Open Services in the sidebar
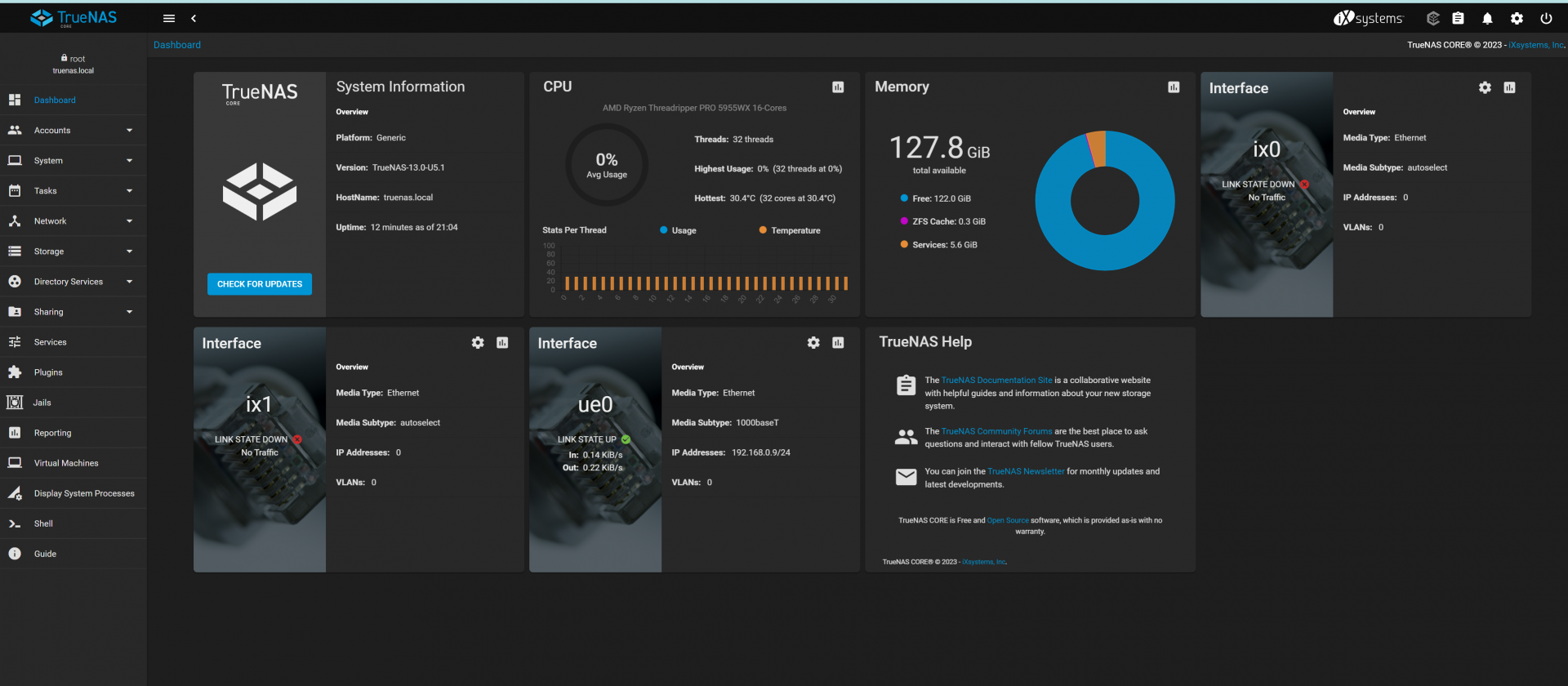 [73, 342]
